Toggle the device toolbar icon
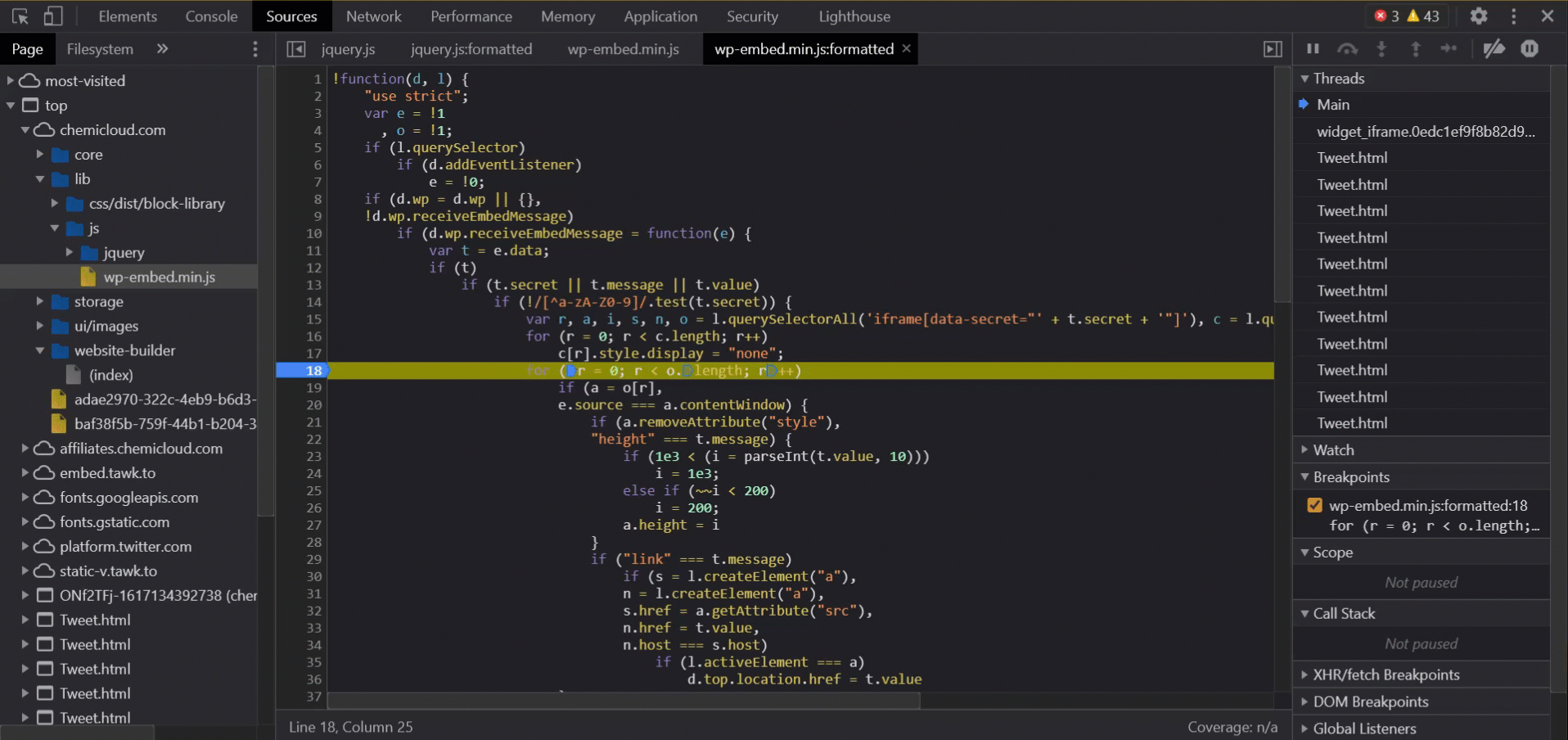The width and height of the screenshot is (1568, 740). (53, 16)
